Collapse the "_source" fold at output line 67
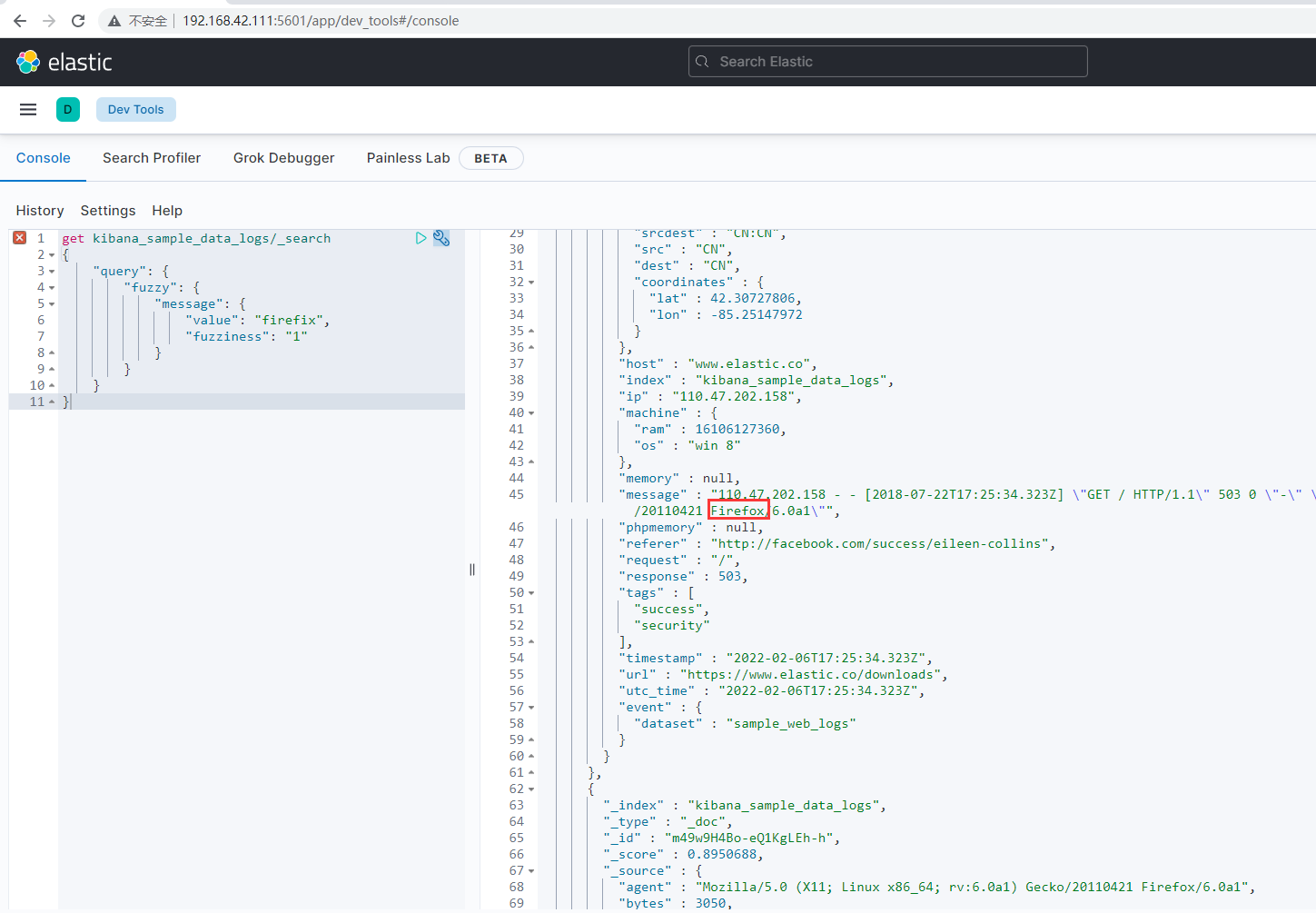The width and height of the screenshot is (1316, 913). click(531, 871)
